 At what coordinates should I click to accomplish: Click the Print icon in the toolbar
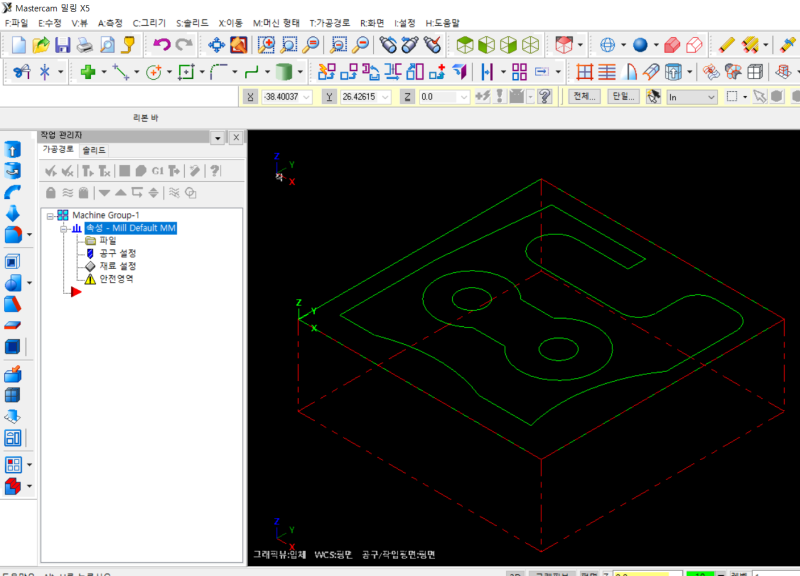tap(85, 44)
